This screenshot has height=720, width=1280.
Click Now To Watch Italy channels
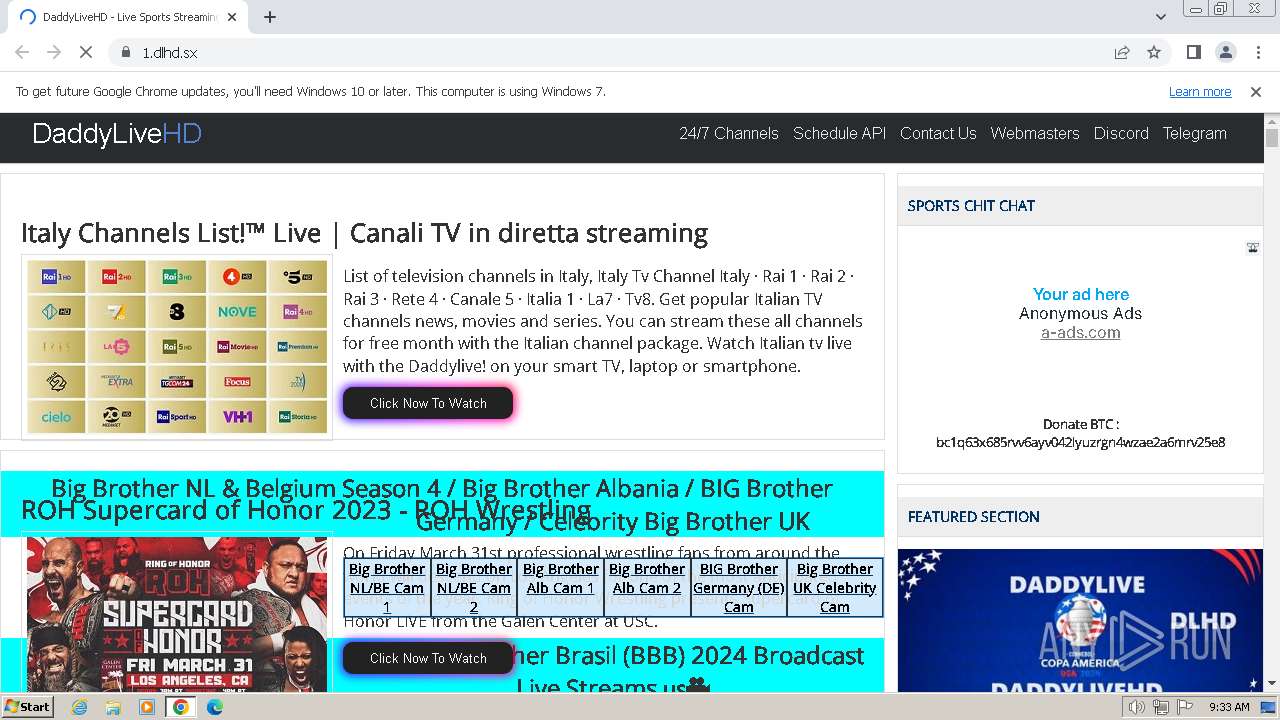[428, 403]
